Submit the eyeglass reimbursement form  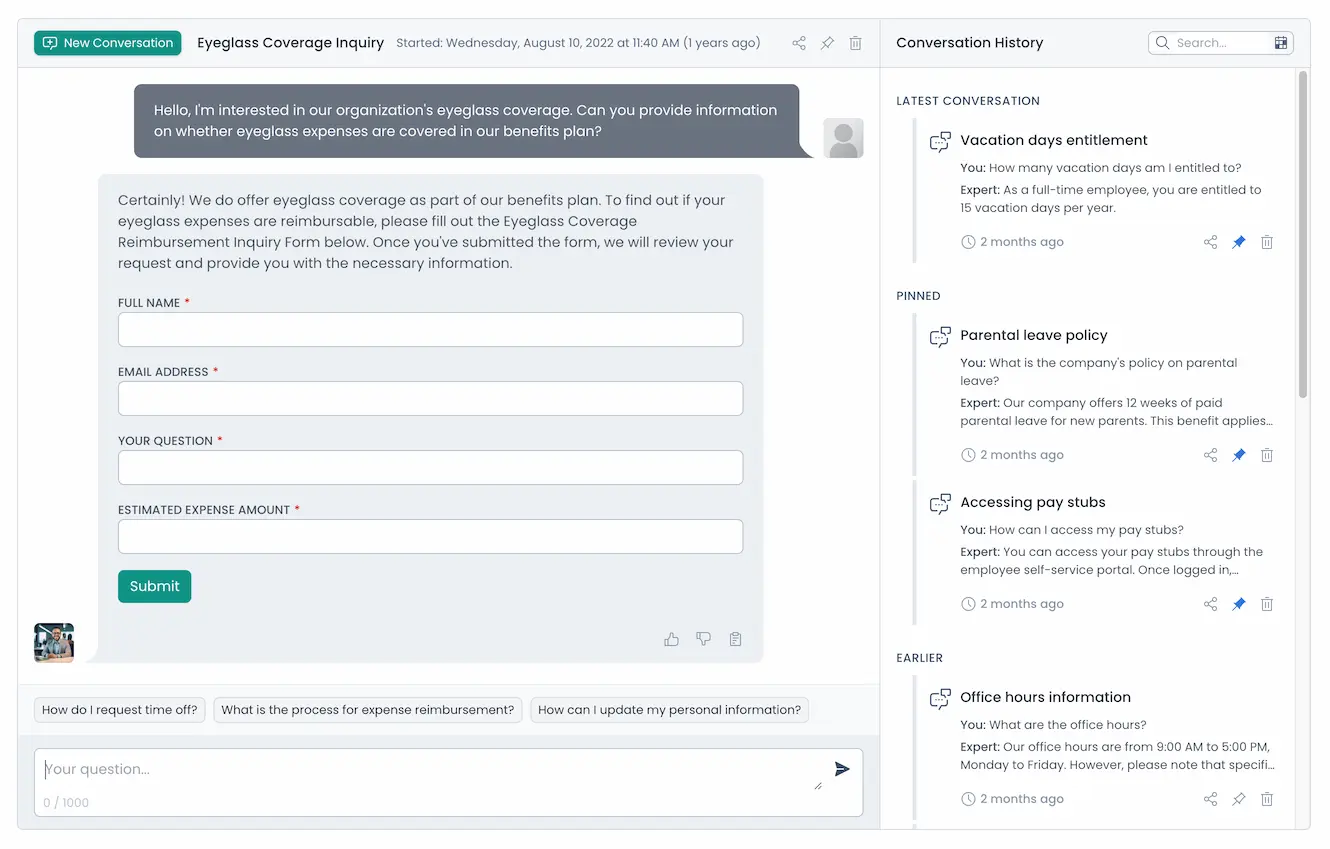[x=154, y=586]
